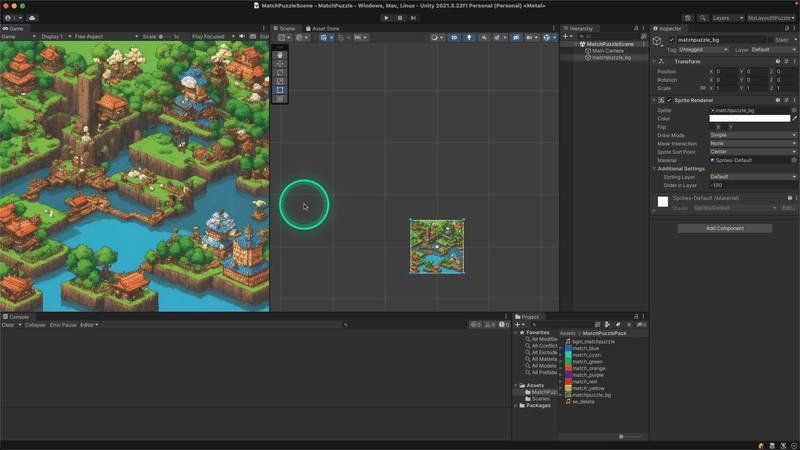
Task: Open Draw Mode Simple dropdown
Action: [753, 135]
